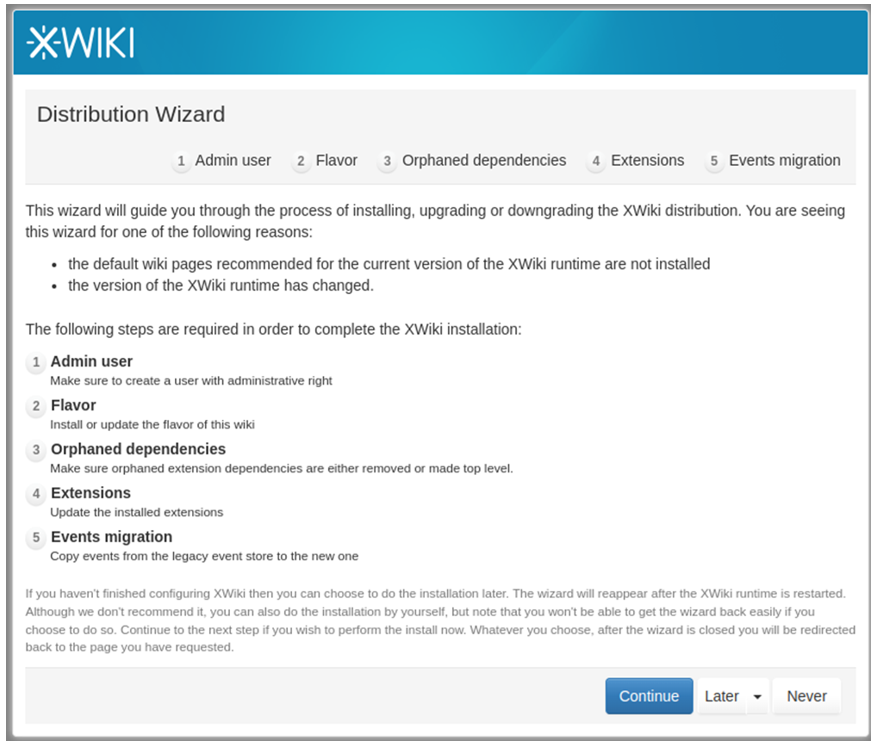Choose the Never button
878x746 pixels.
(x=806, y=697)
